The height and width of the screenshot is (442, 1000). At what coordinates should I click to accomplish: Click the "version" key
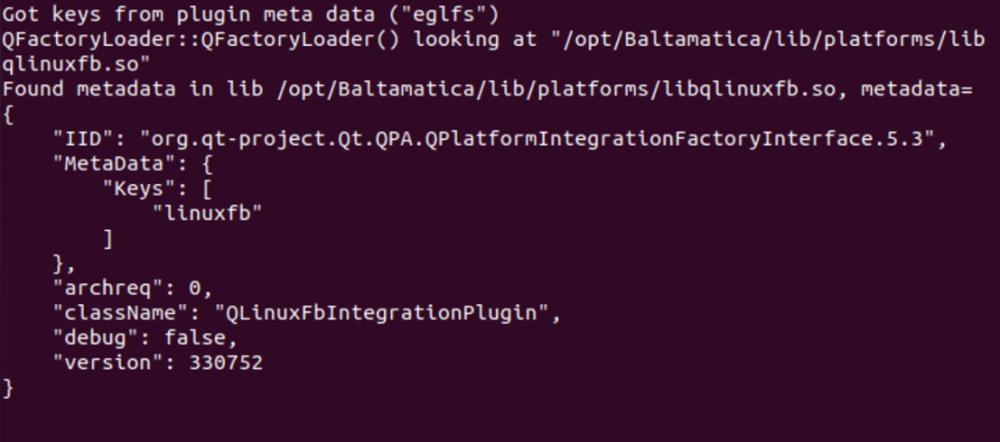(109, 363)
